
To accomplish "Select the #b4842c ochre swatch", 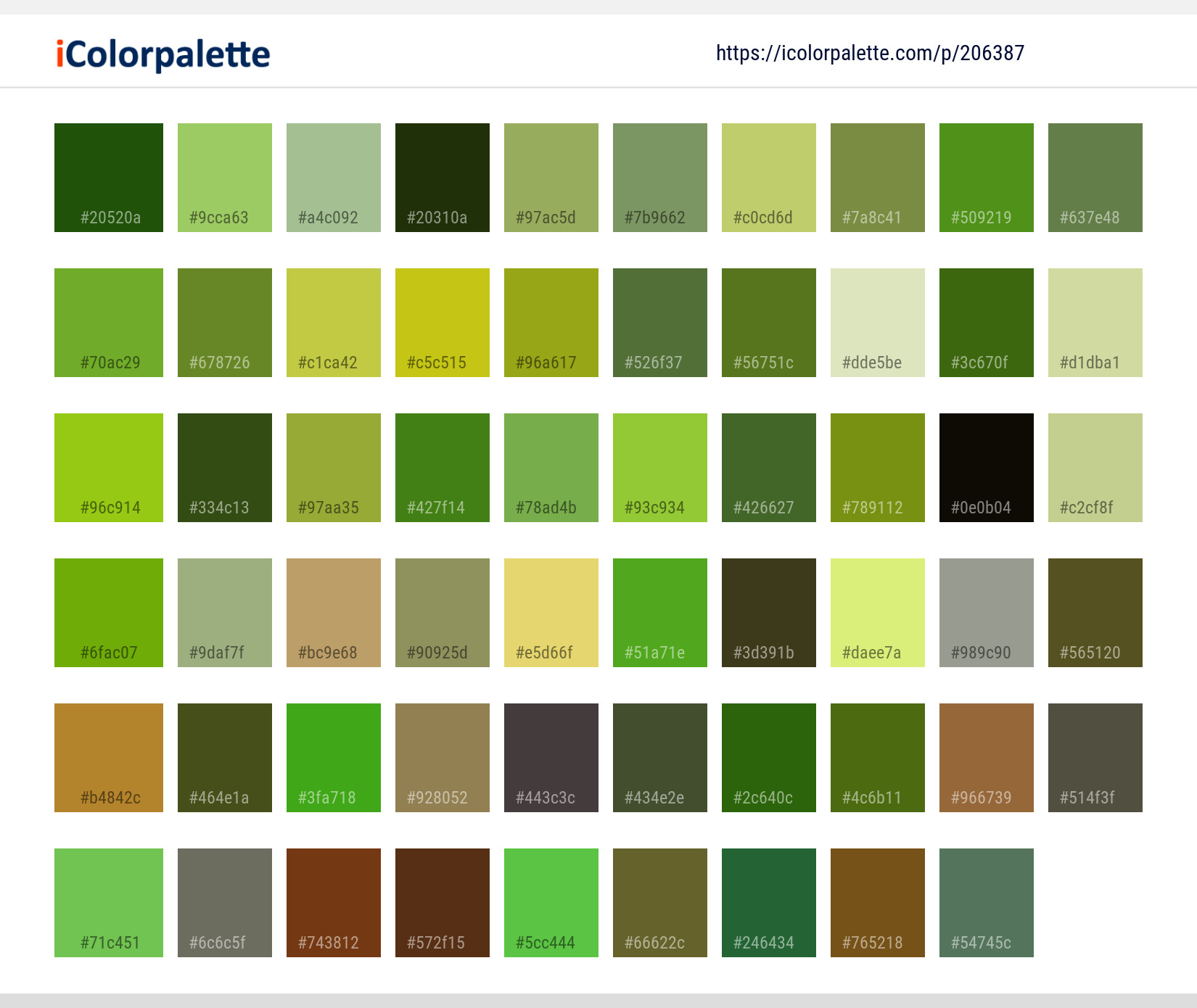I will click(109, 758).
